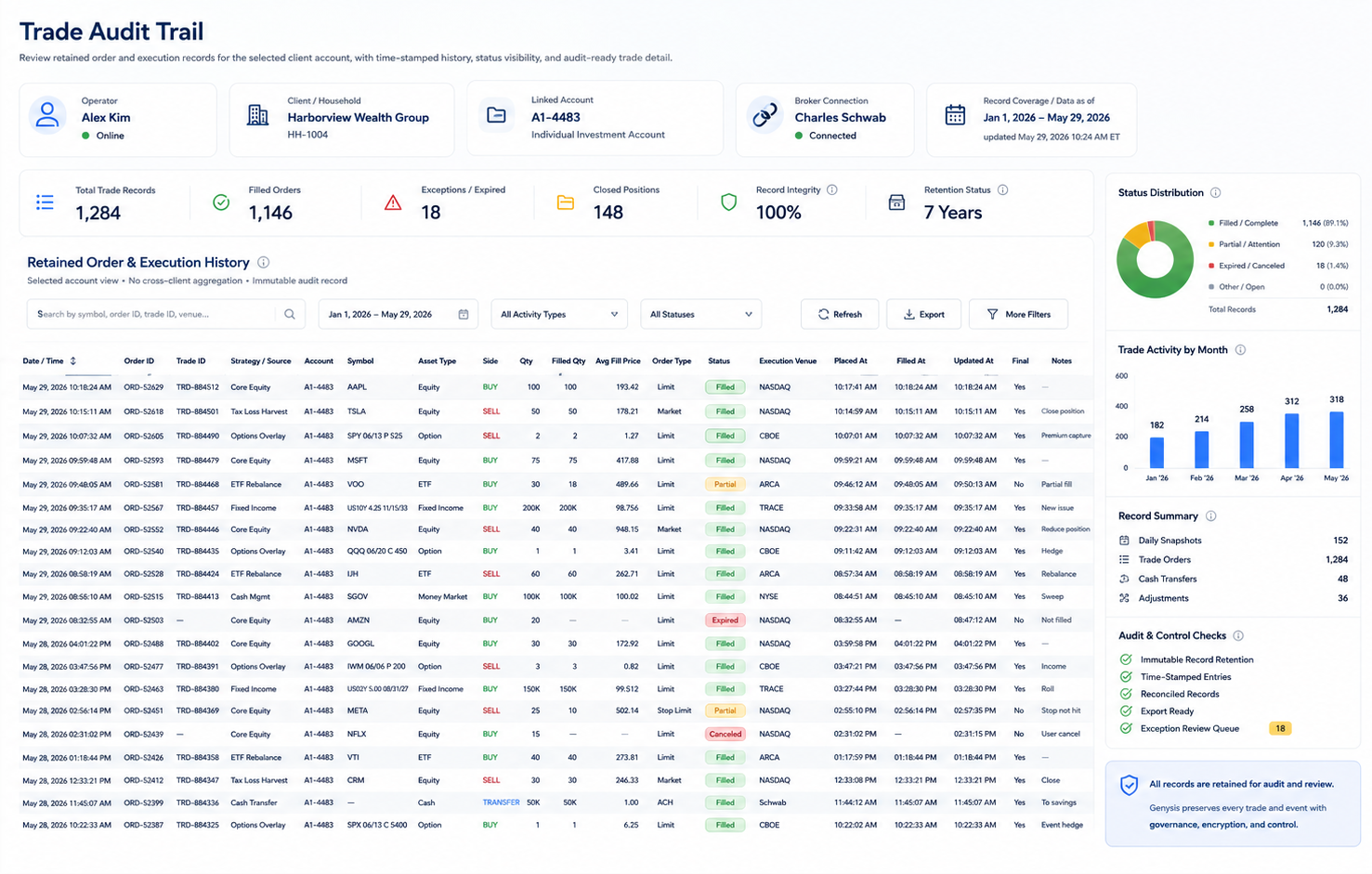Click the TRANSFER side label in ORD-52399 row
The height and width of the screenshot is (874, 1372).
pos(501,802)
